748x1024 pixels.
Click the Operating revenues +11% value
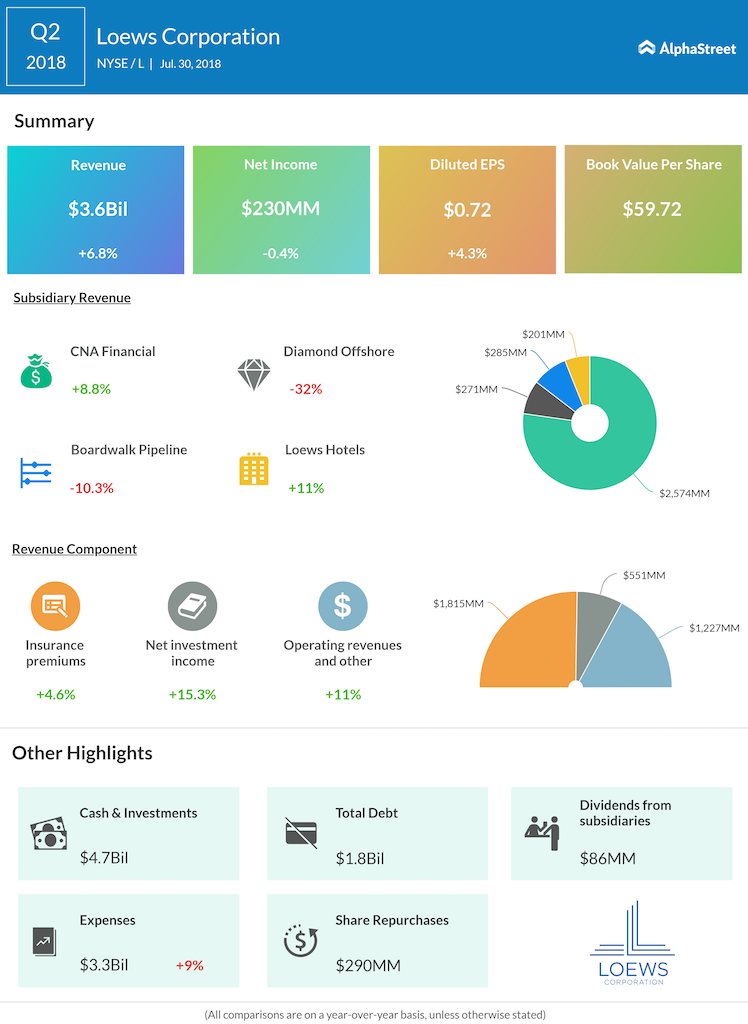pyautogui.click(x=343, y=695)
